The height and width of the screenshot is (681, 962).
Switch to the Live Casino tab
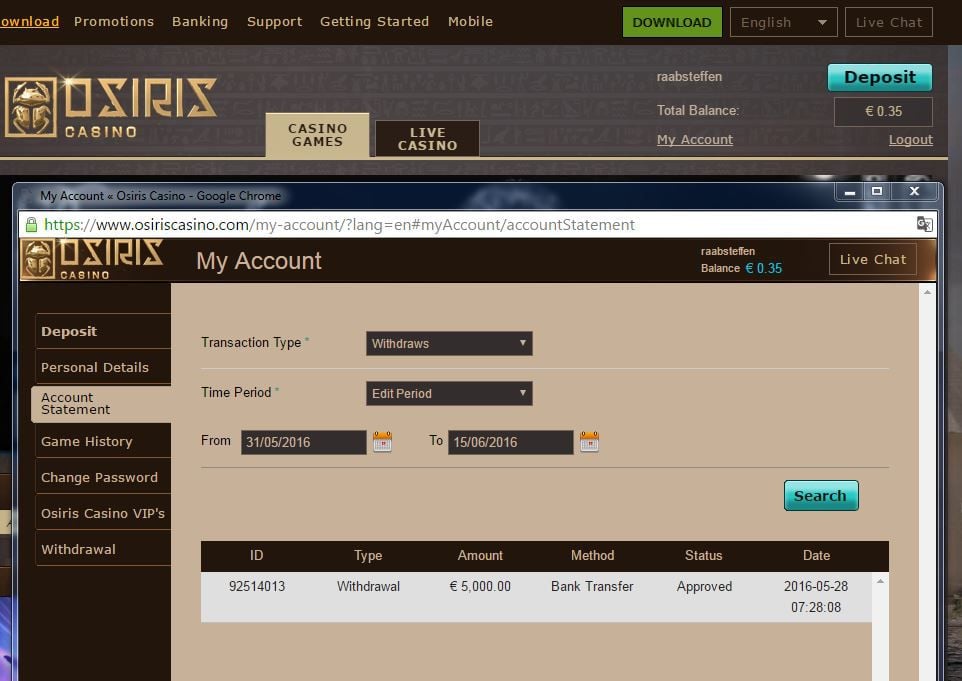(x=428, y=139)
